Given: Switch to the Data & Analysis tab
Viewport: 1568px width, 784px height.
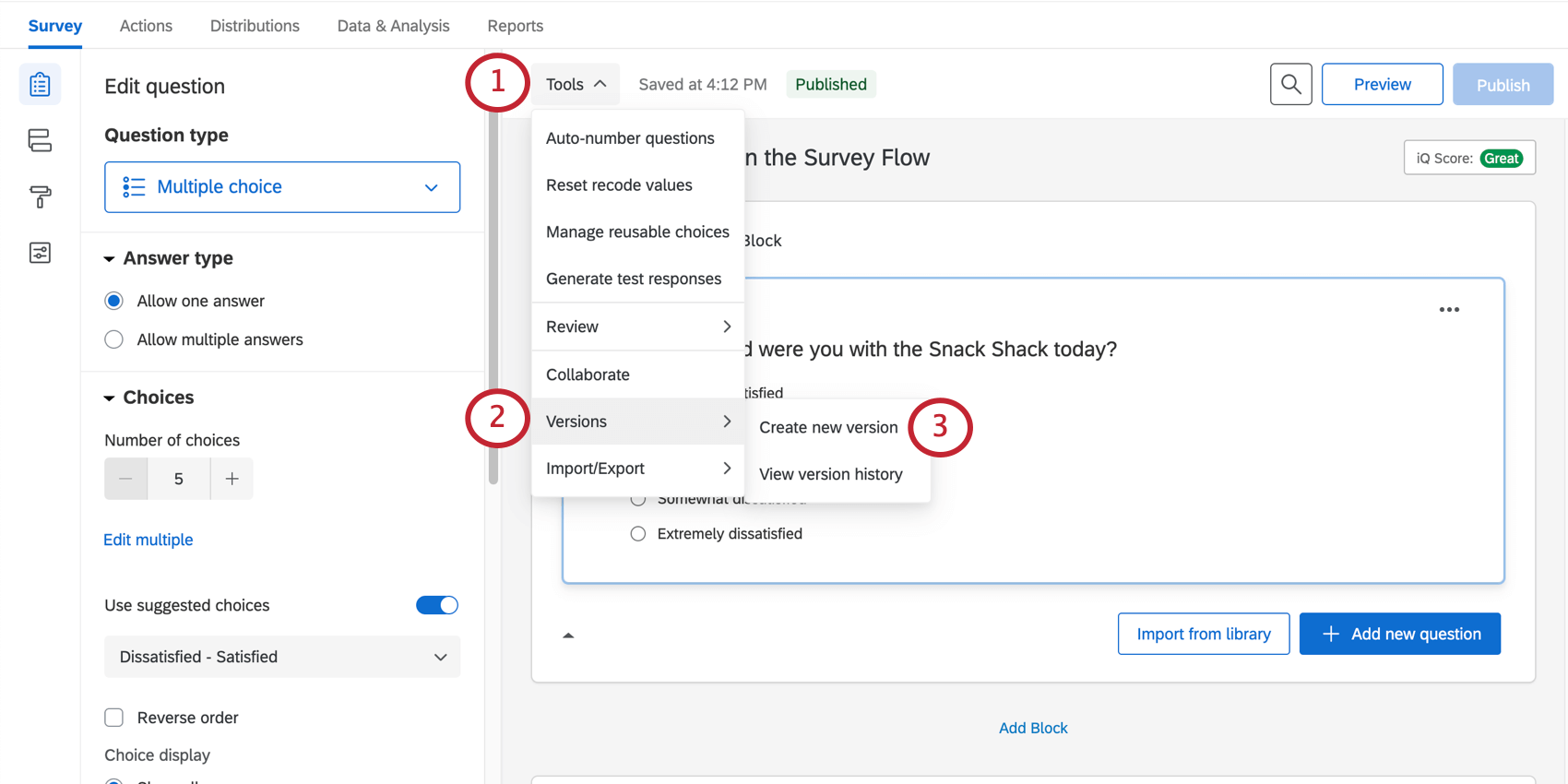Looking at the screenshot, I should point(393,26).
